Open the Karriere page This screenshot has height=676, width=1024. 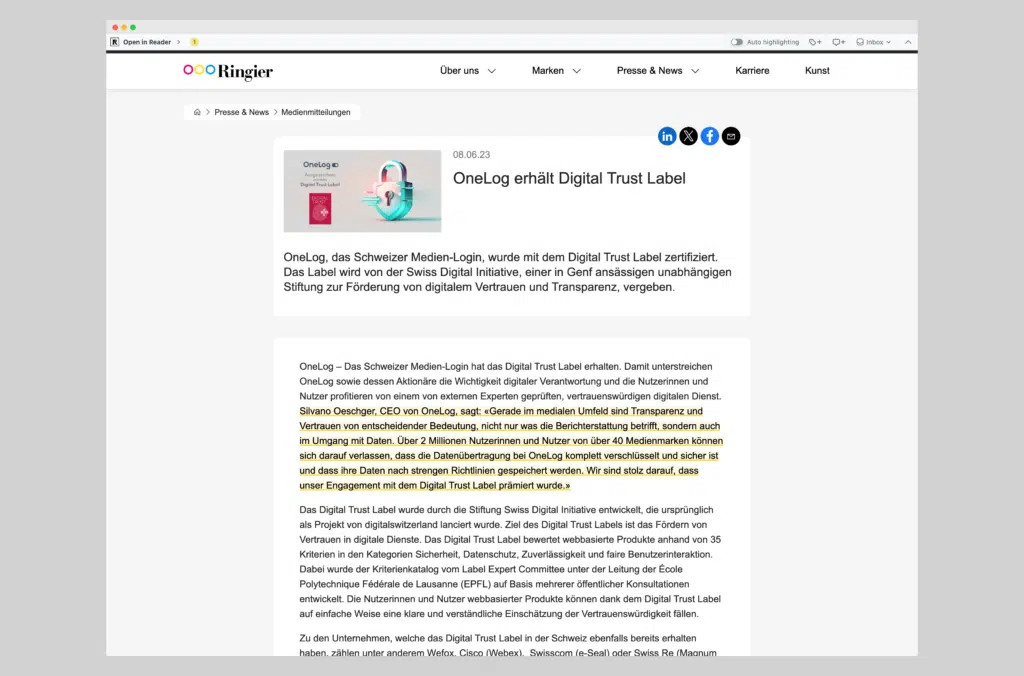point(752,71)
